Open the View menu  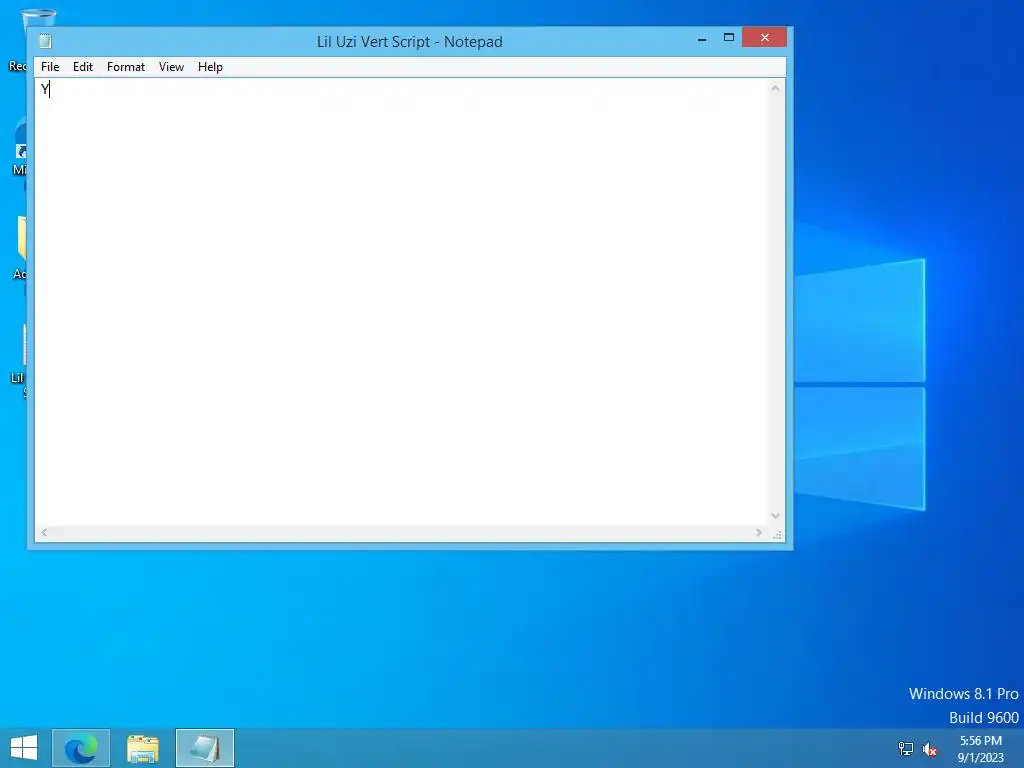tap(171, 67)
